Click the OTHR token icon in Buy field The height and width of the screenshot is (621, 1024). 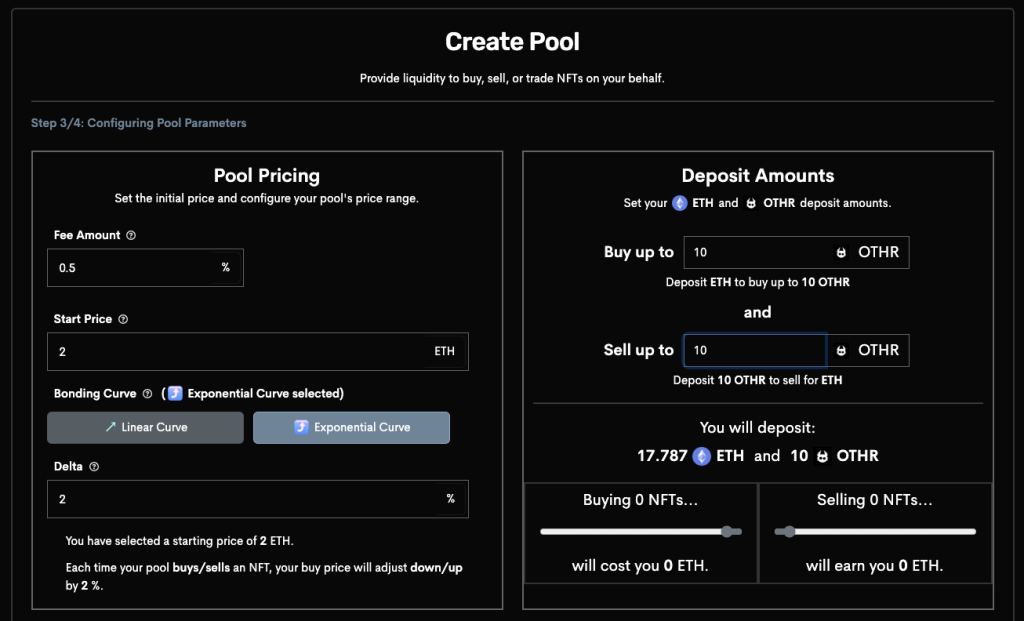[841, 252]
